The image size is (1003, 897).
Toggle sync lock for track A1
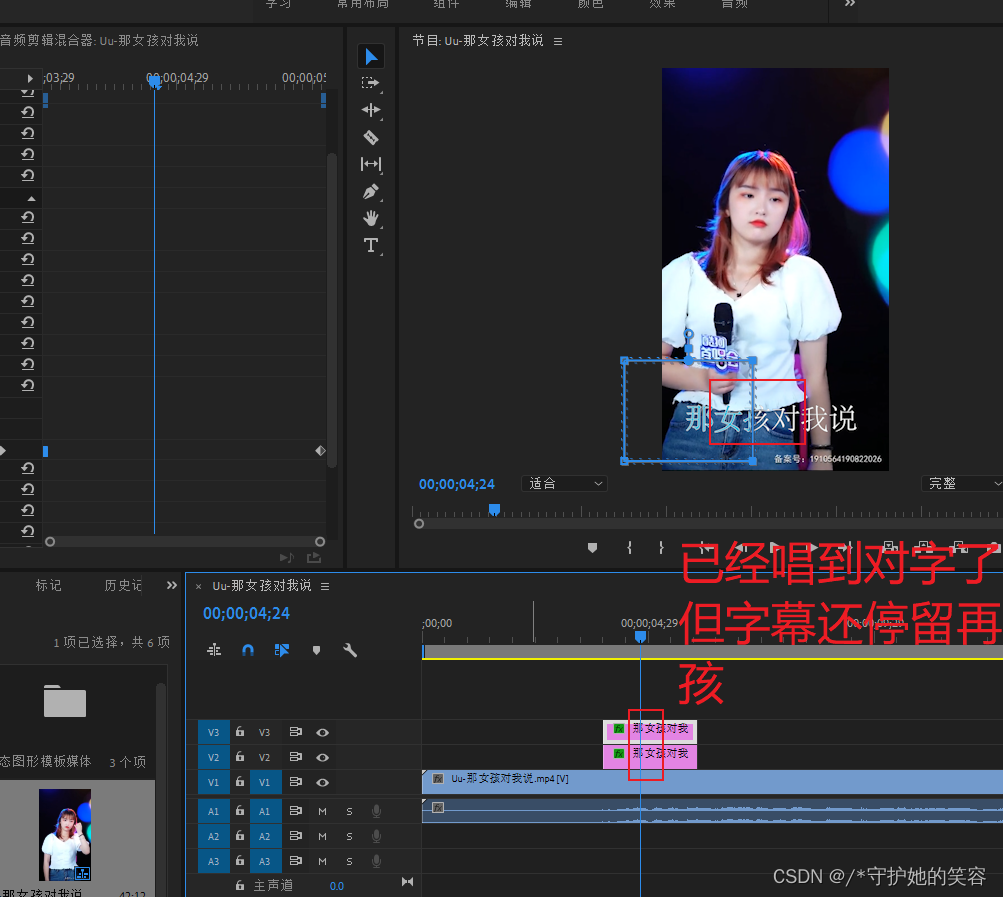pyautogui.click(x=296, y=811)
